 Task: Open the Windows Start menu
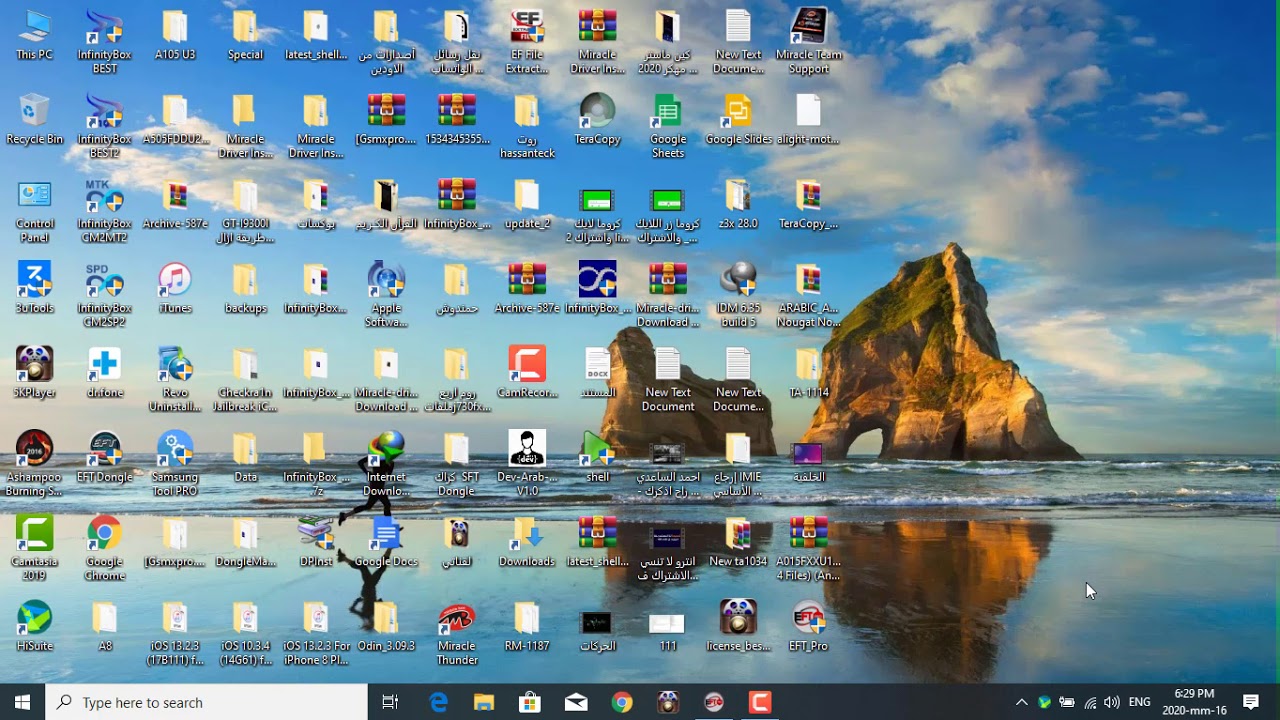point(22,702)
